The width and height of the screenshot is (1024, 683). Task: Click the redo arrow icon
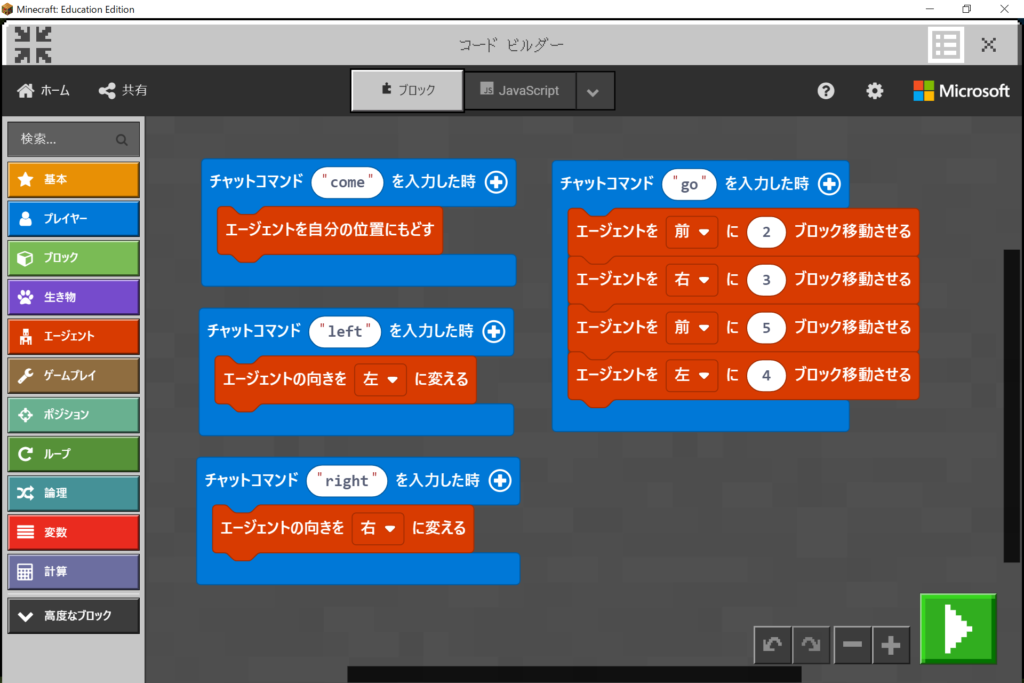tap(811, 646)
